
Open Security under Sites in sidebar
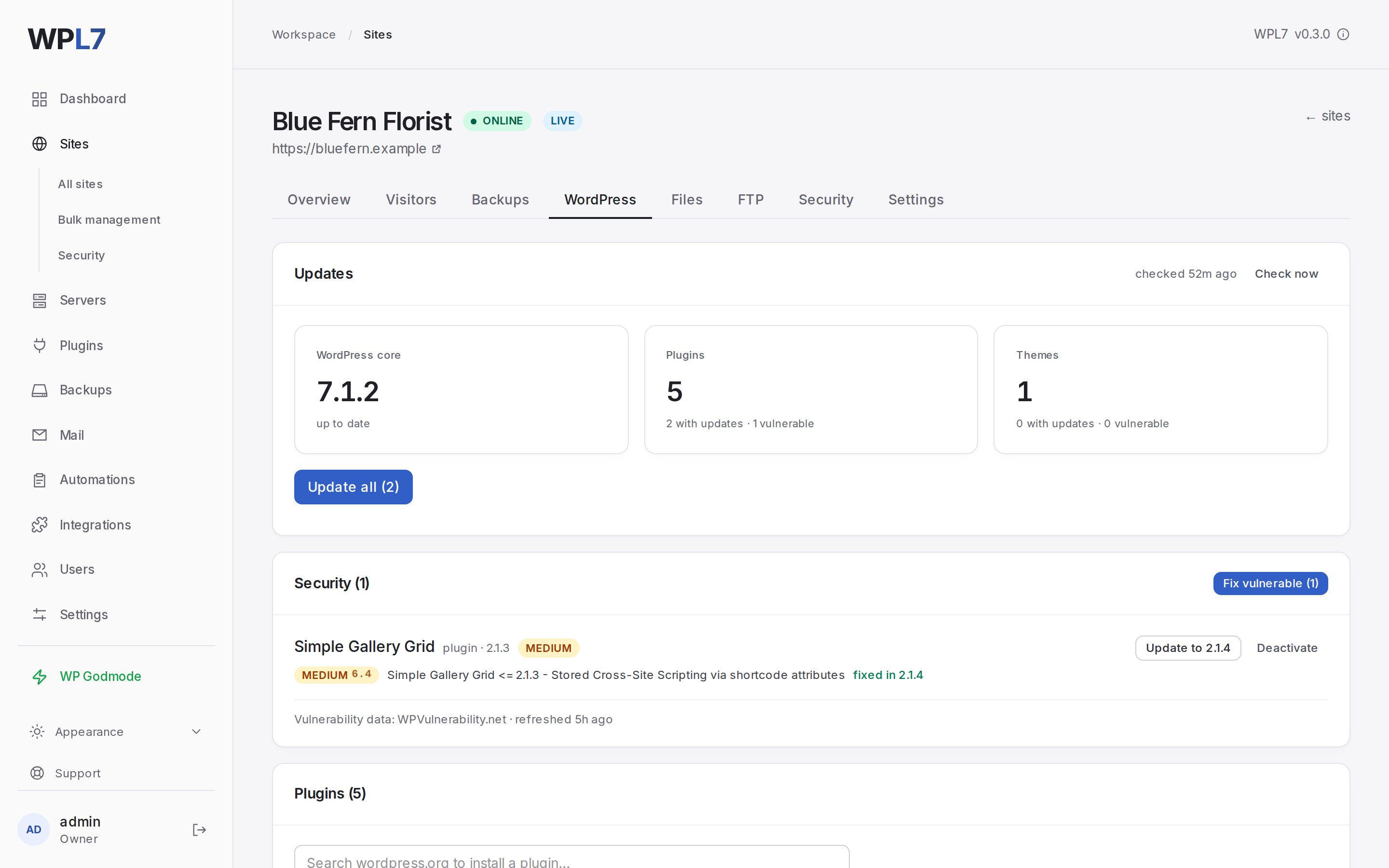tap(81, 256)
